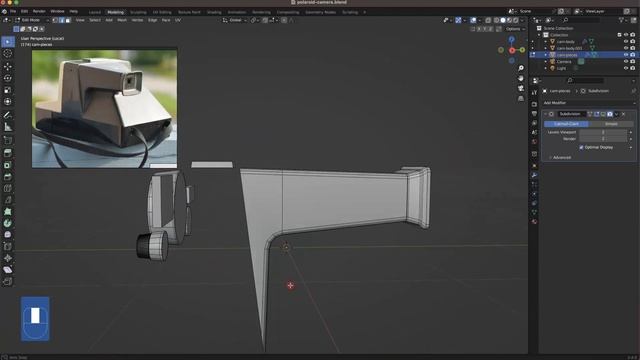Switch to the Sculpting workspace tab
Viewport: 640px width, 360px height.
point(138,12)
